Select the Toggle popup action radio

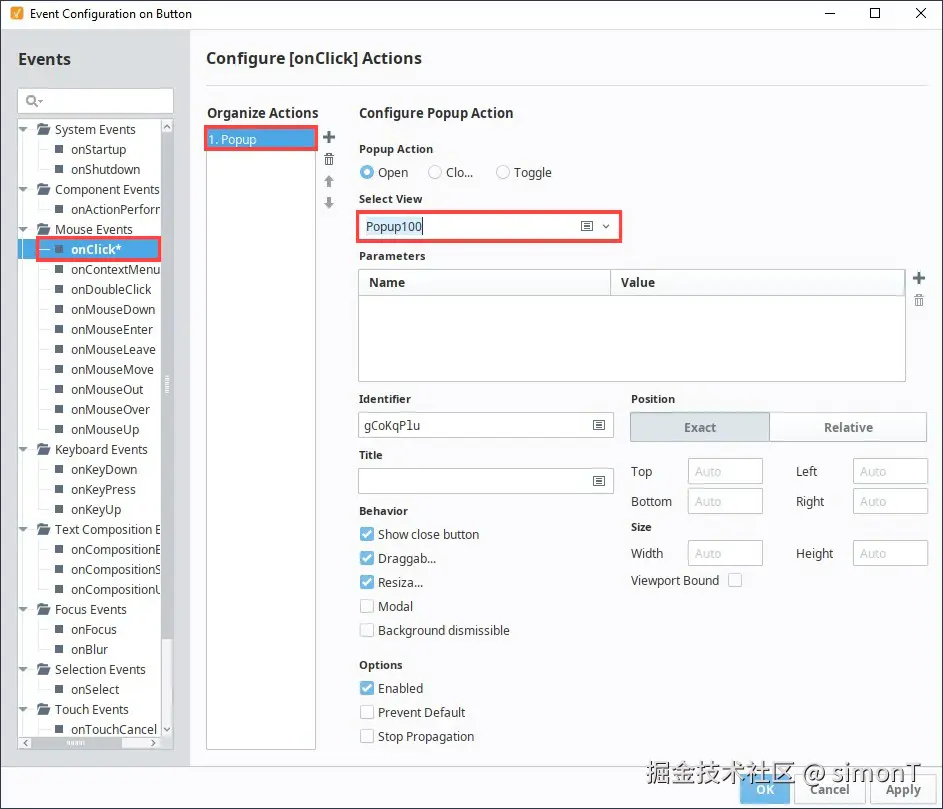(502, 173)
